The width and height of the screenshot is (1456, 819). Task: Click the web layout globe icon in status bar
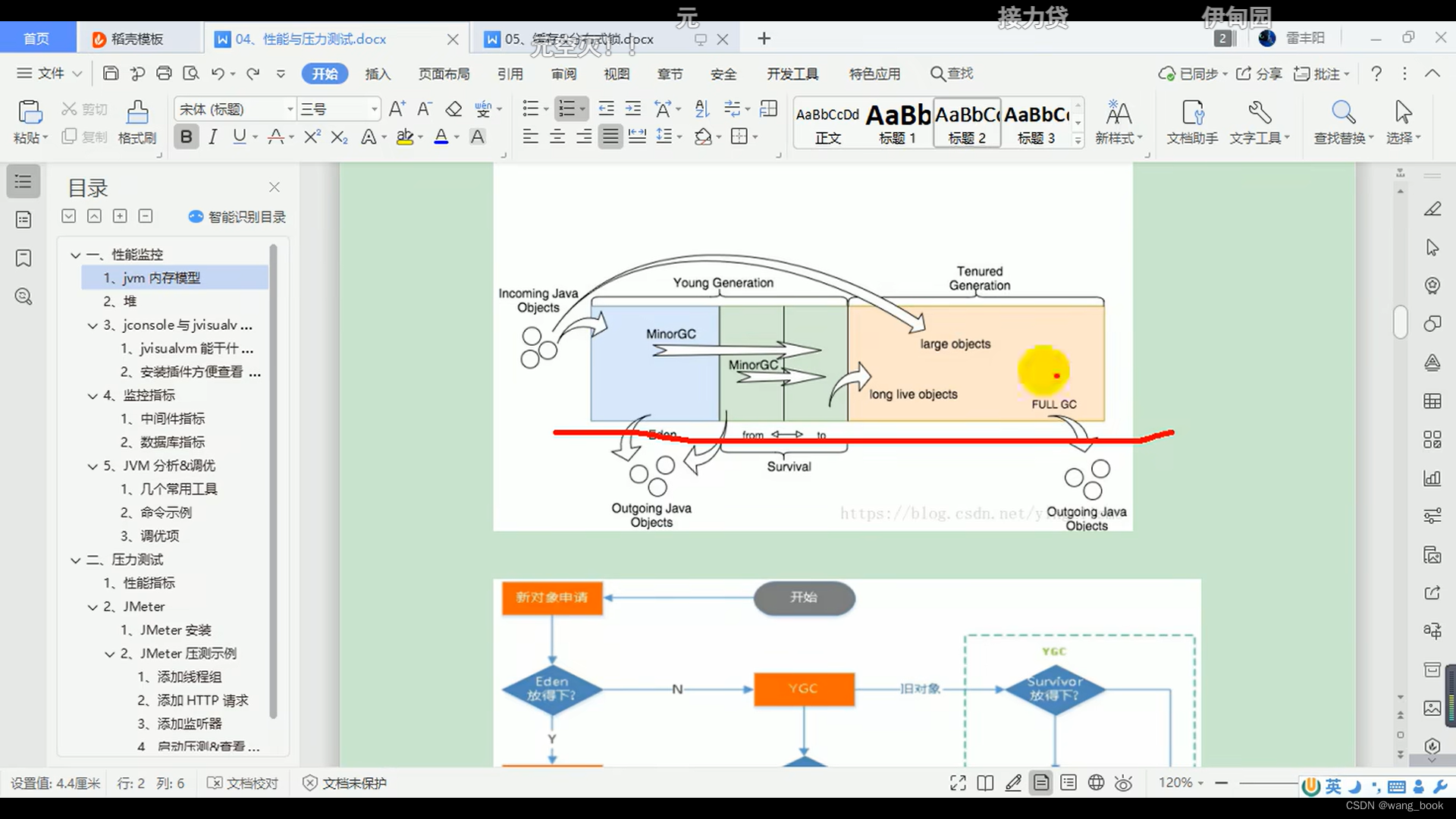click(x=1096, y=783)
